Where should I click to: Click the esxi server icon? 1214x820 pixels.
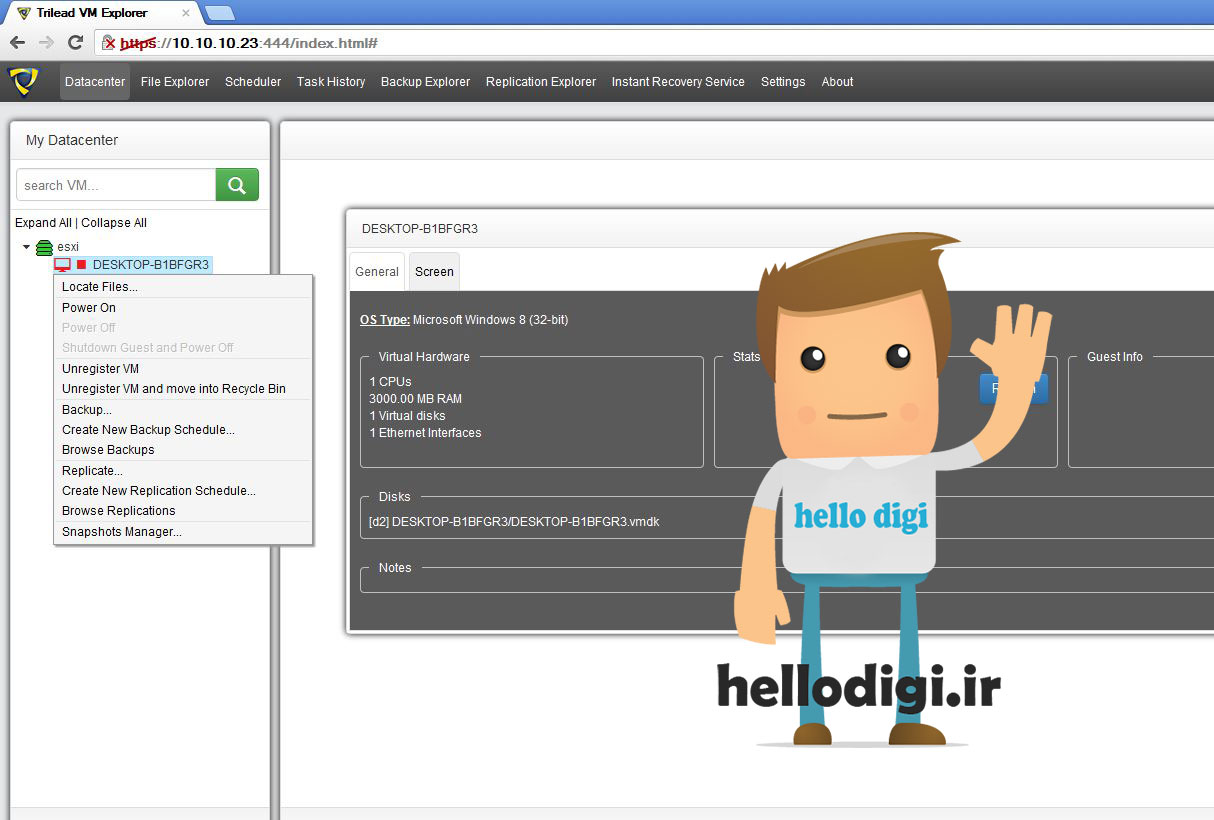(x=44, y=247)
